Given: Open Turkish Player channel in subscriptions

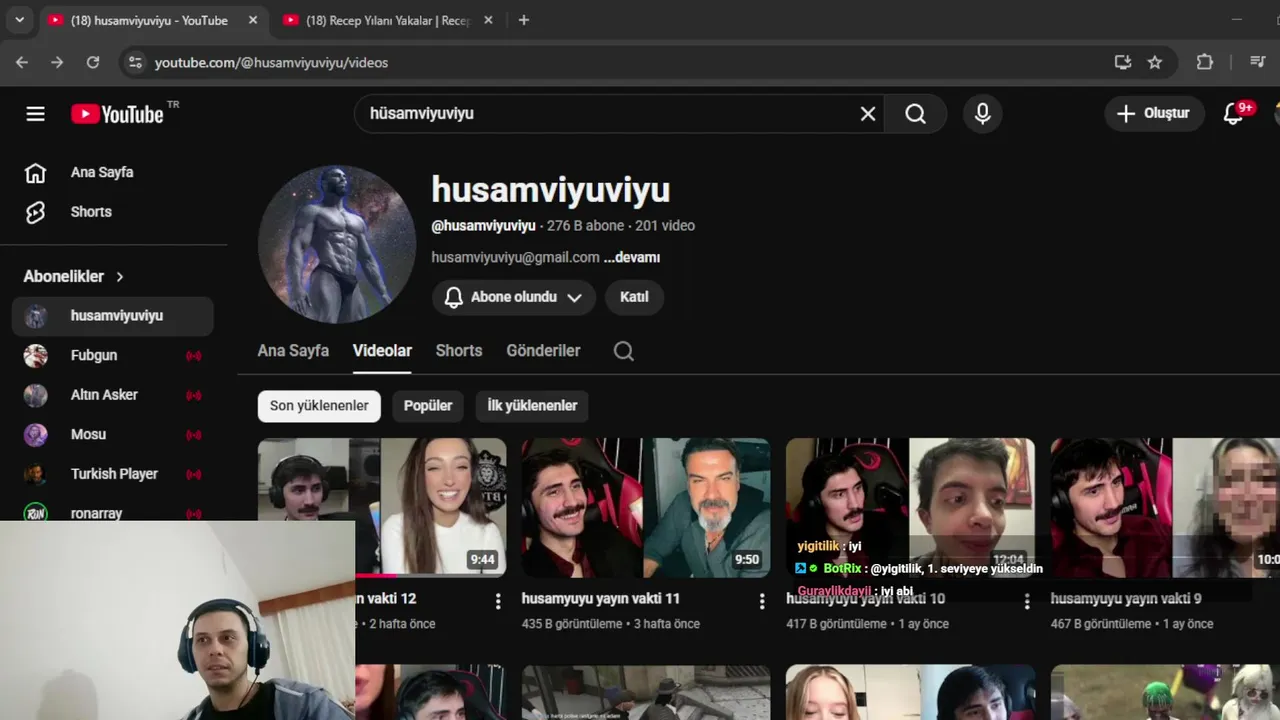Looking at the screenshot, I should 113,474.
